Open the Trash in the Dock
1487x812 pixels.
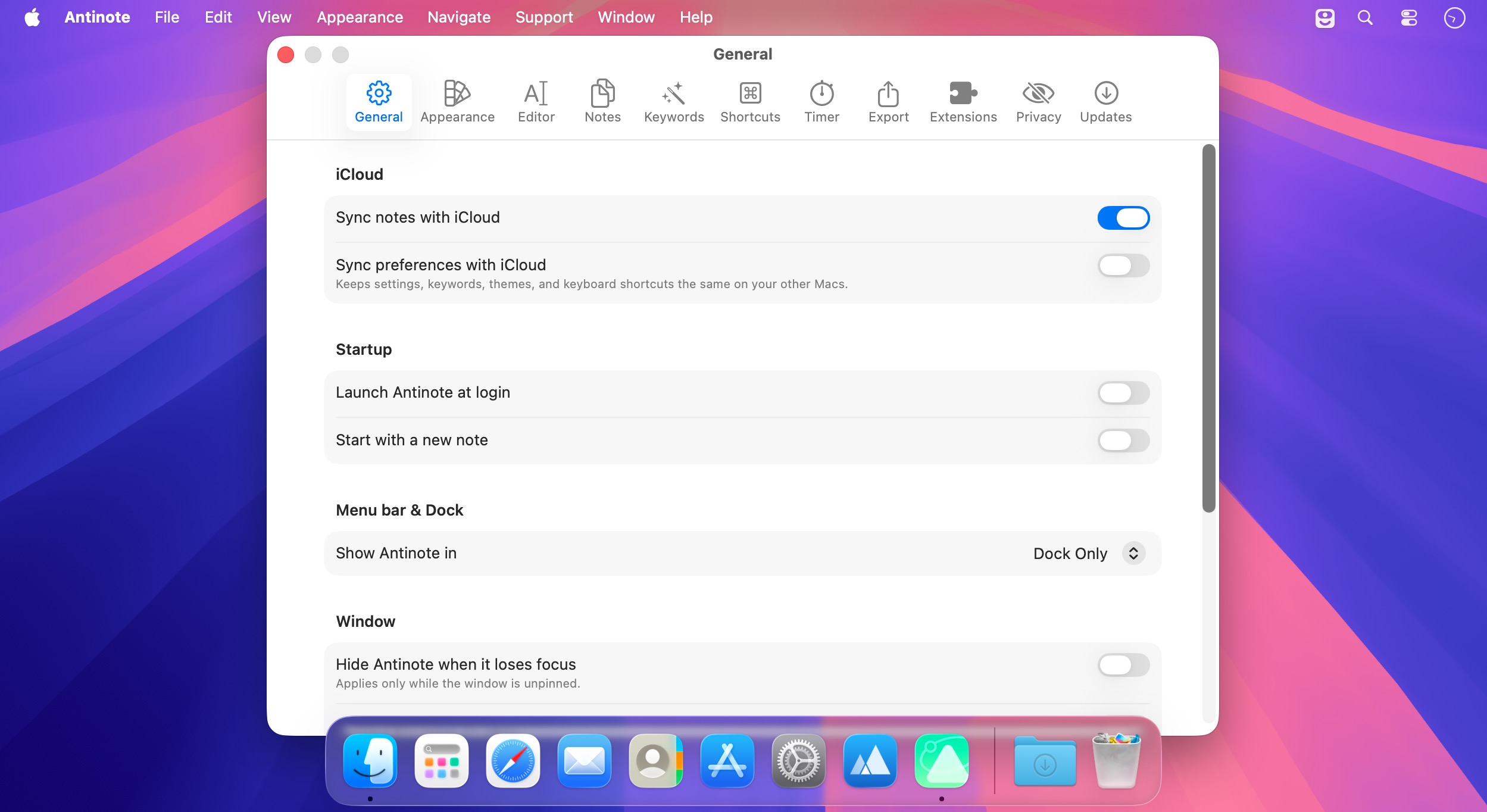1116,761
